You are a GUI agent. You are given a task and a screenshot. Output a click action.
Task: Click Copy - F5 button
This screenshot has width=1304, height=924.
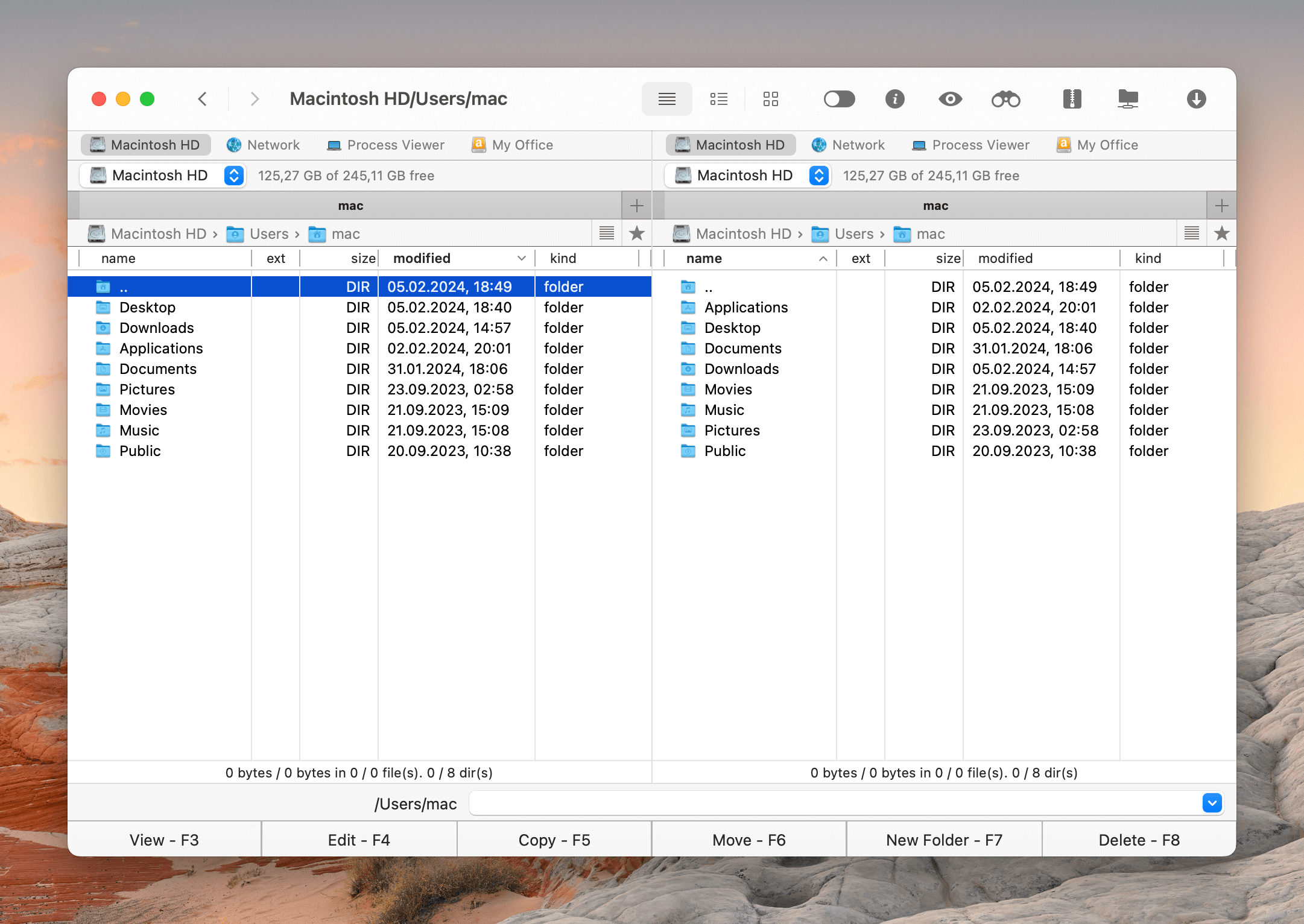click(554, 840)
